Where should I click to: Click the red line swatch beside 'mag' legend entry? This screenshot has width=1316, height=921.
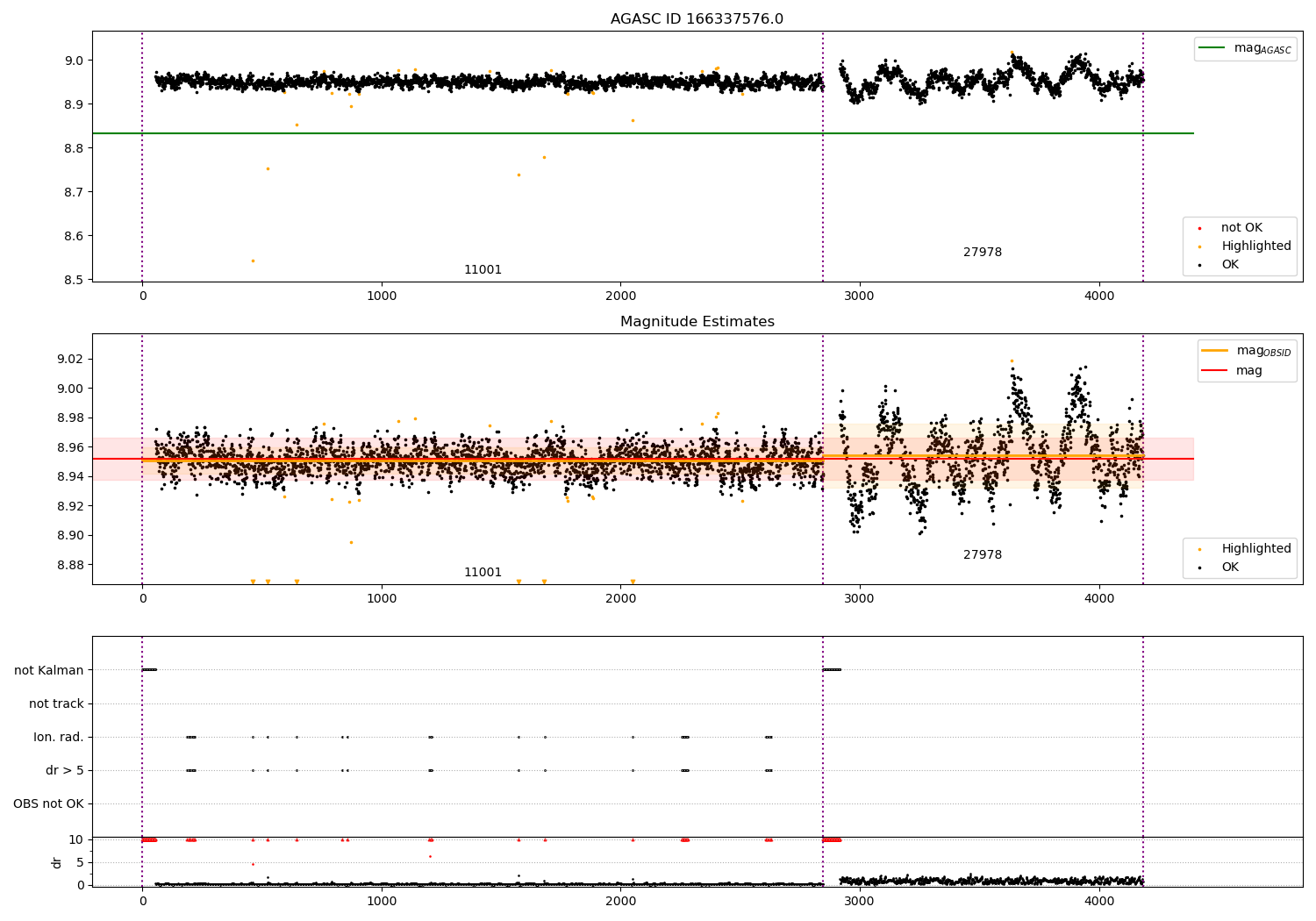tap(1215, 370)
